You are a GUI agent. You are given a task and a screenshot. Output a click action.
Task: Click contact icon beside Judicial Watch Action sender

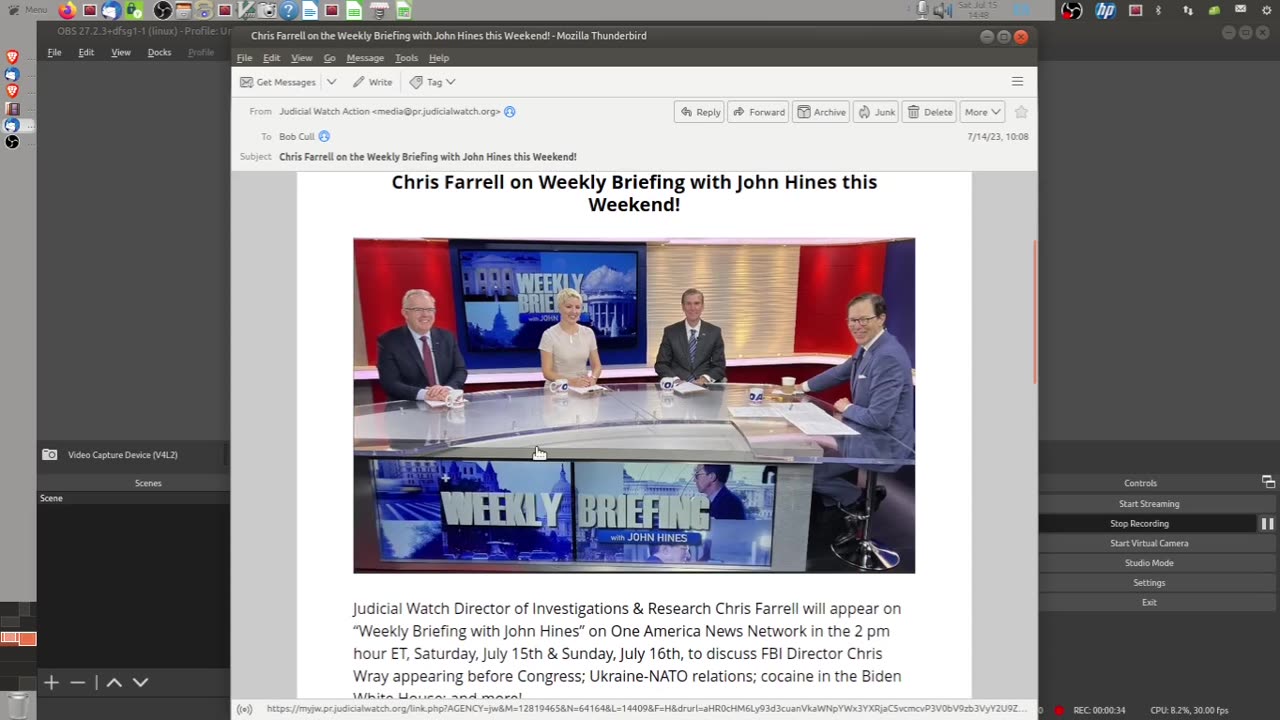coord(510,112)
